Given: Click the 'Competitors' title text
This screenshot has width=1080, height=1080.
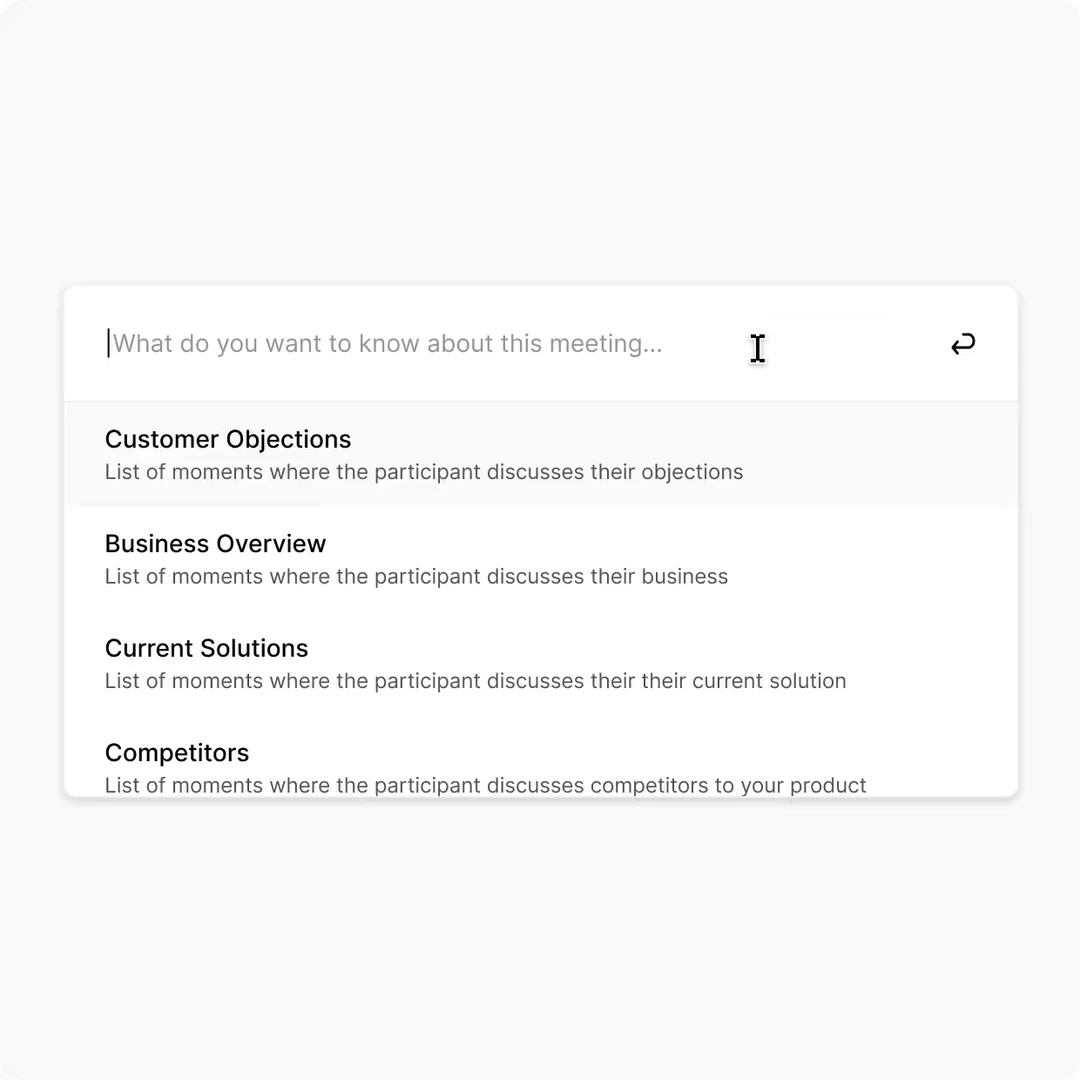Looking at the screenshot, I should coord(177,753).
